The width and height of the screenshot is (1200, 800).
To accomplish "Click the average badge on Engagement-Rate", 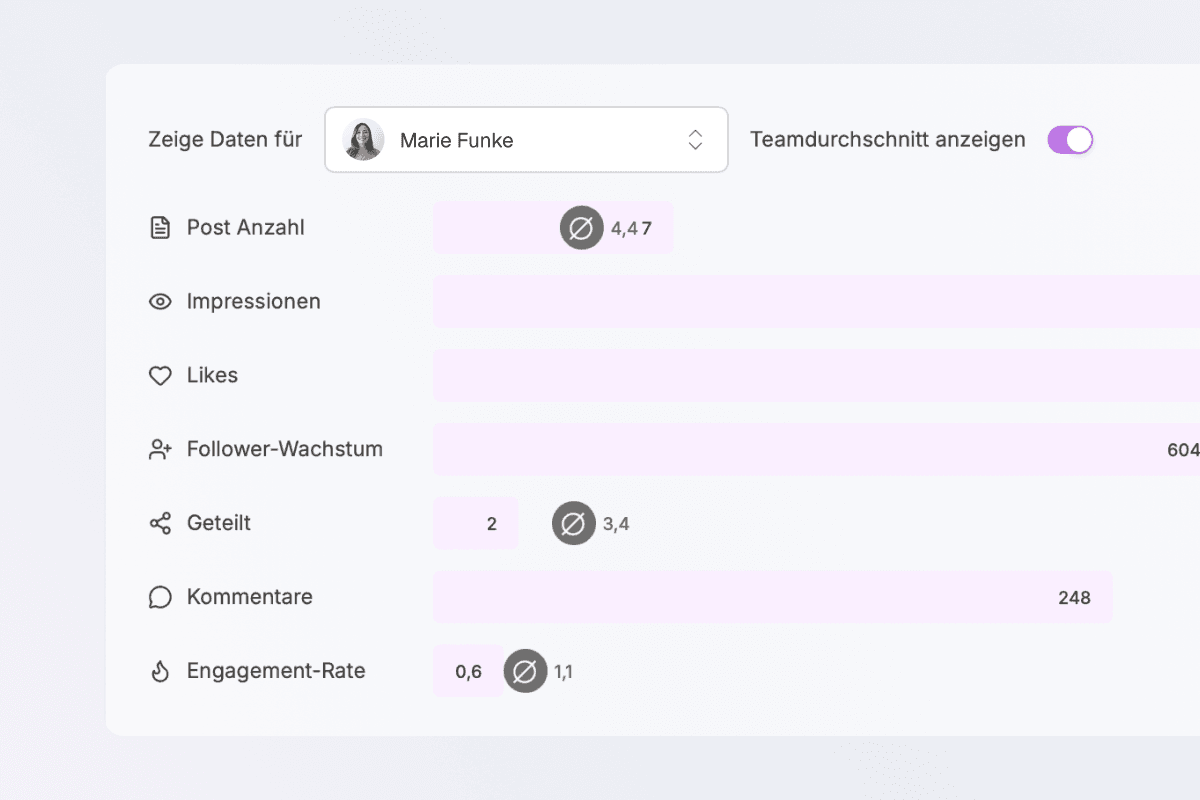I will click(525, 671).
